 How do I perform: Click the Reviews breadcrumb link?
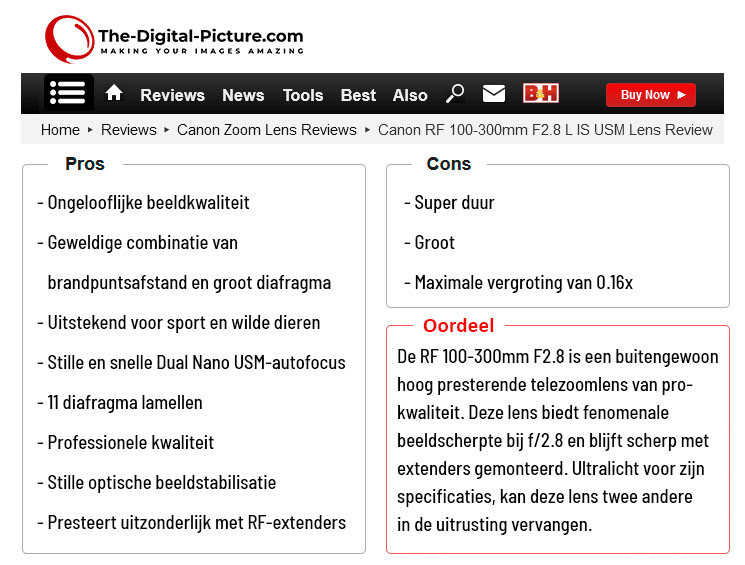coord(129,130)
